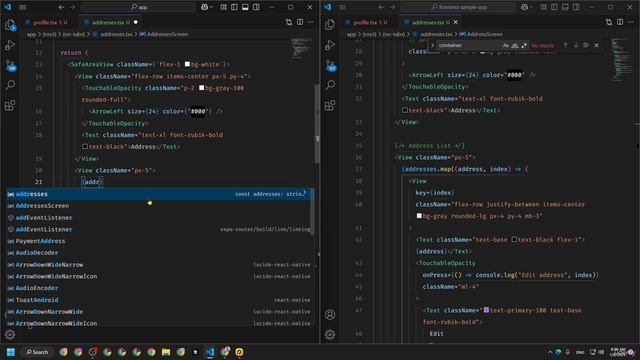This screenshot has width=640, height=360.
Task: Click command center search box in left window
Action: pos(138,7)
